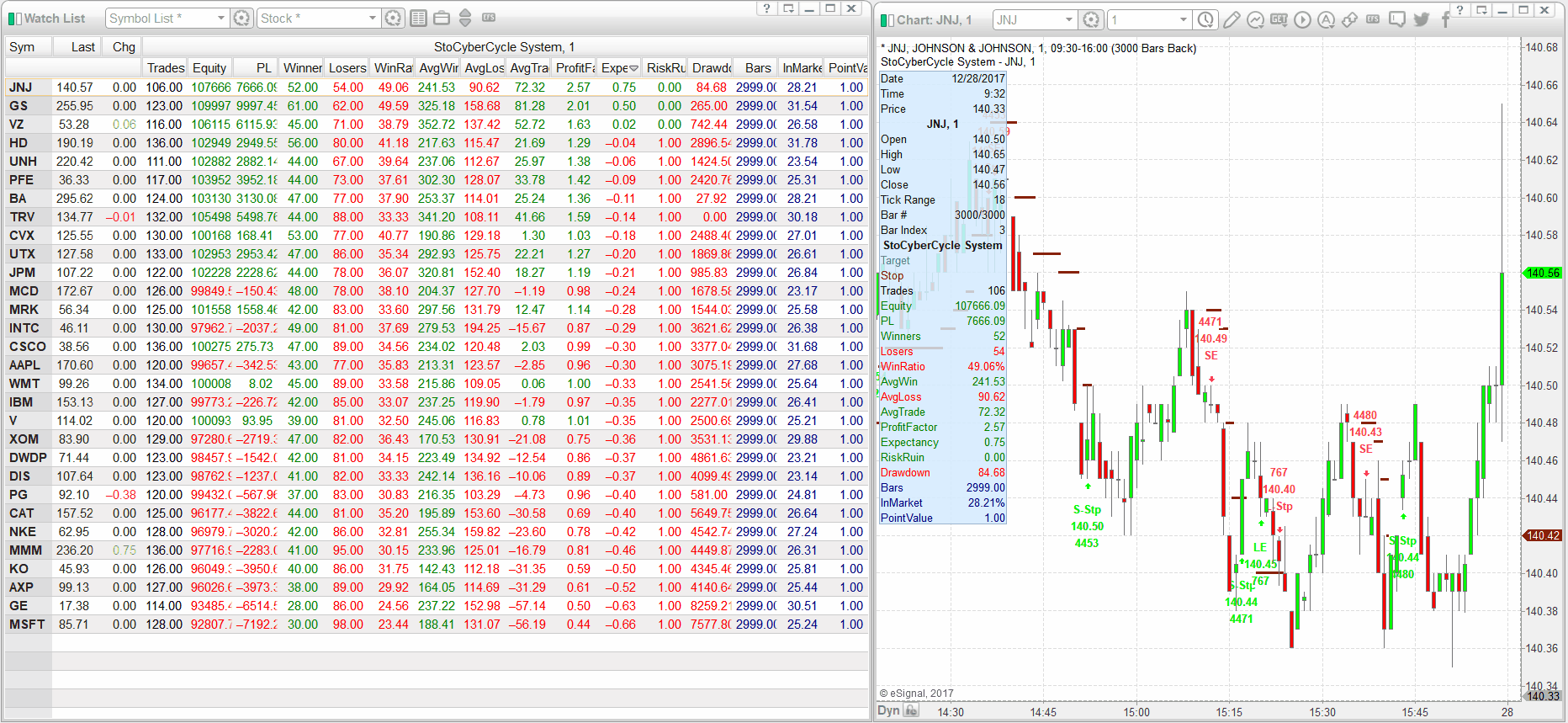Open chart symbol settings gear next to JNJ
Viewport: 1568px width, 723px height.
coord(1091,19)
